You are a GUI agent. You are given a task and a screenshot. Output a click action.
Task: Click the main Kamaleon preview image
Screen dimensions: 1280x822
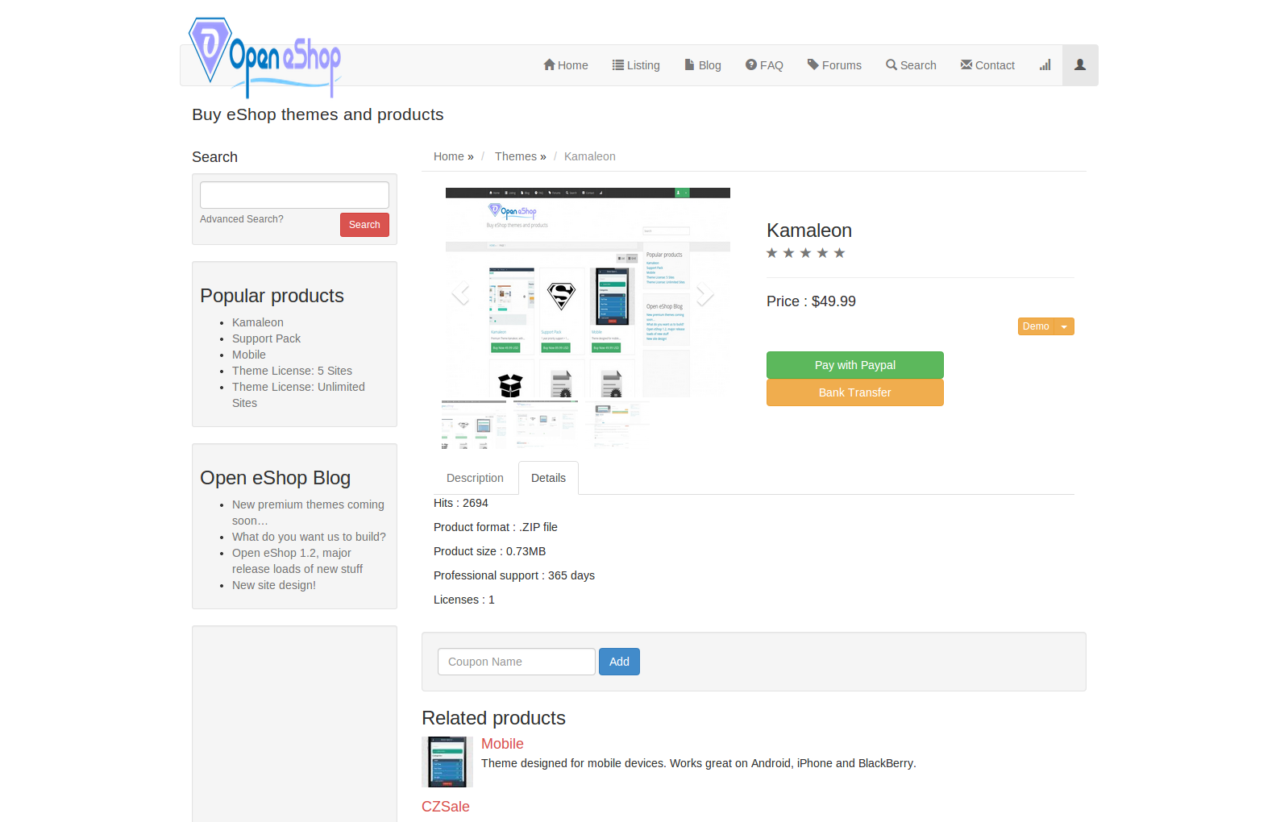(588, 292)
